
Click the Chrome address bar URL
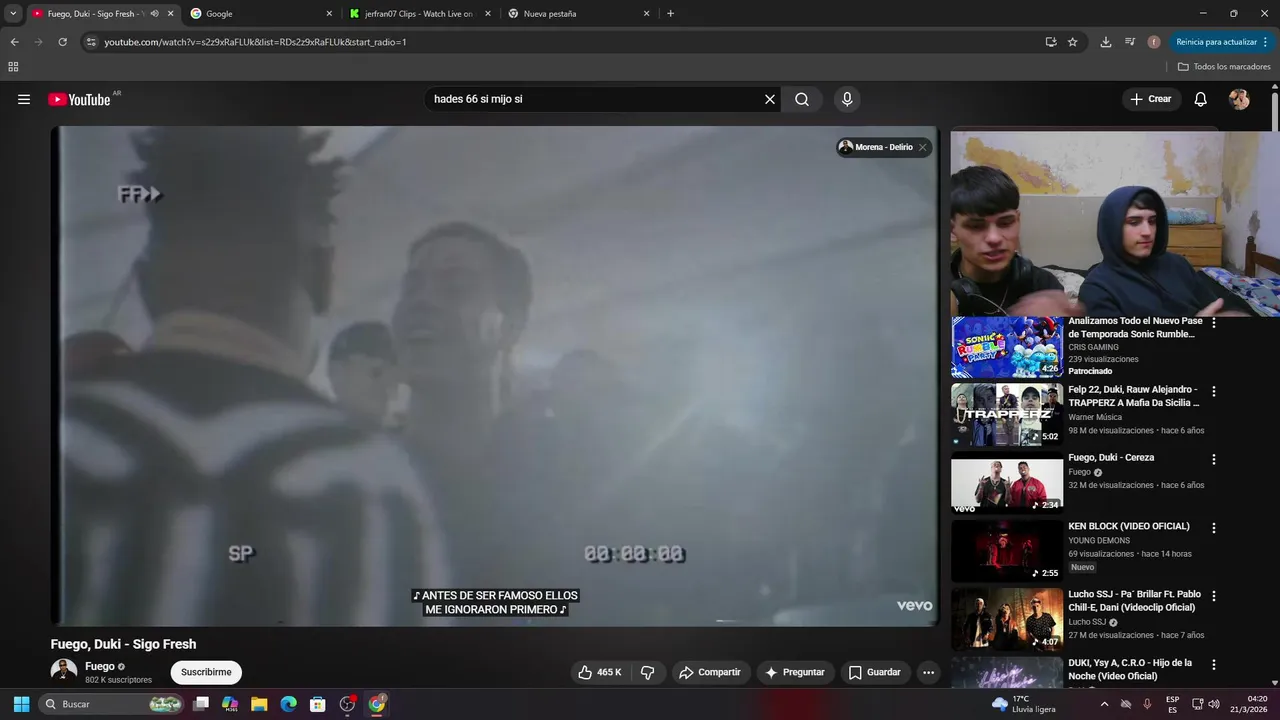click(x=255, y=42)
